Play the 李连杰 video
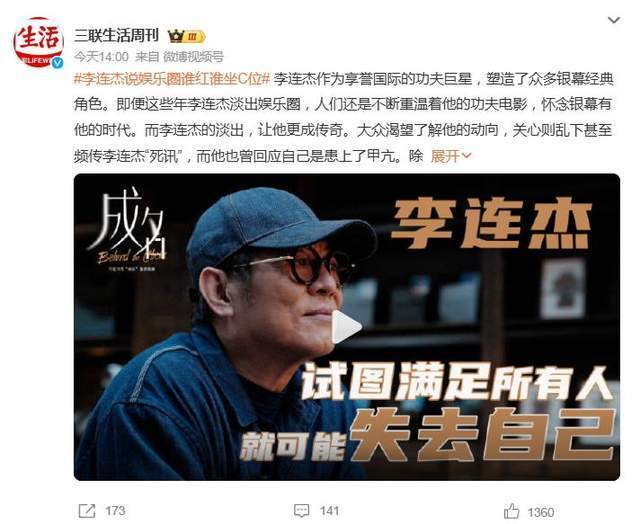The image size is (640, 524). point(347,327)
